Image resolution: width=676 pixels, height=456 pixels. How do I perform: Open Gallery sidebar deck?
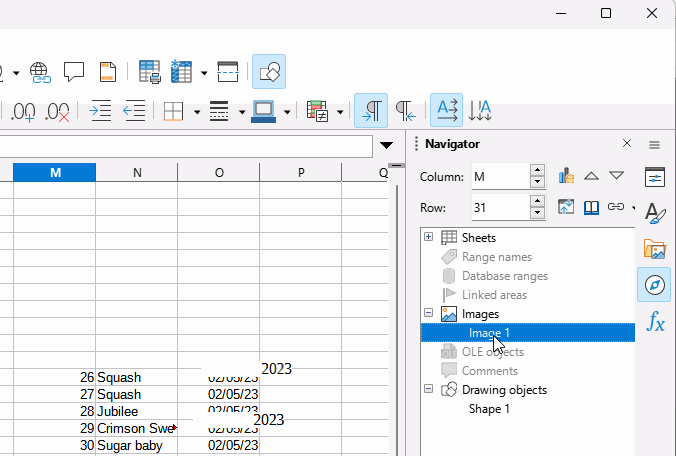(x=654, y=249)
